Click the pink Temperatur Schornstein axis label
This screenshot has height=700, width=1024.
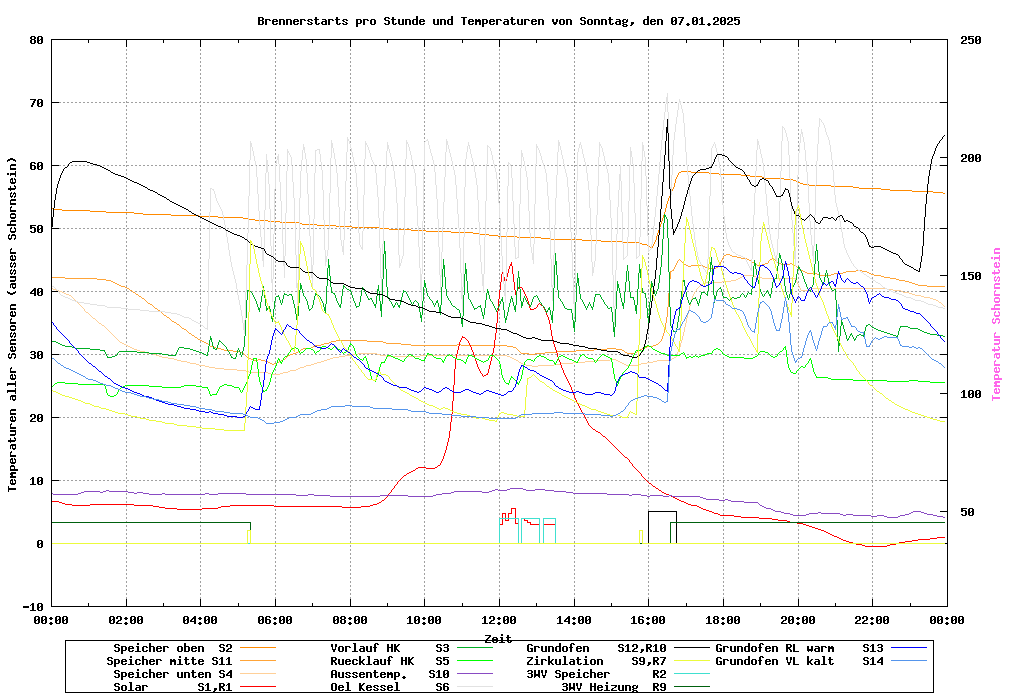click(x=996, y=324)
